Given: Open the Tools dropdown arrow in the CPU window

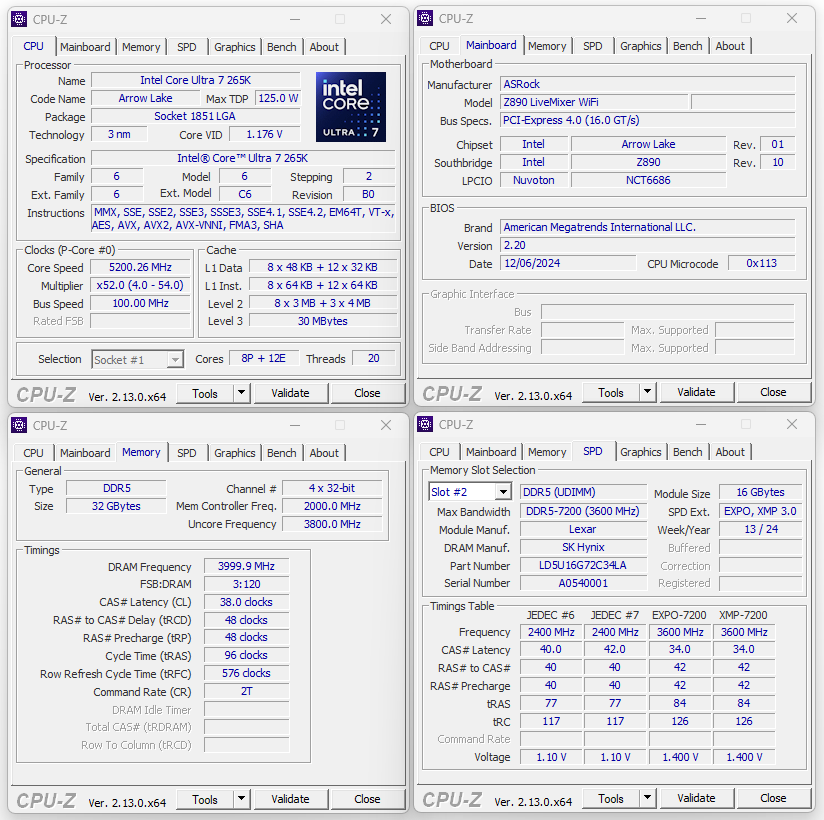Looking at the screenshot, I should click(x=241, y=393).
